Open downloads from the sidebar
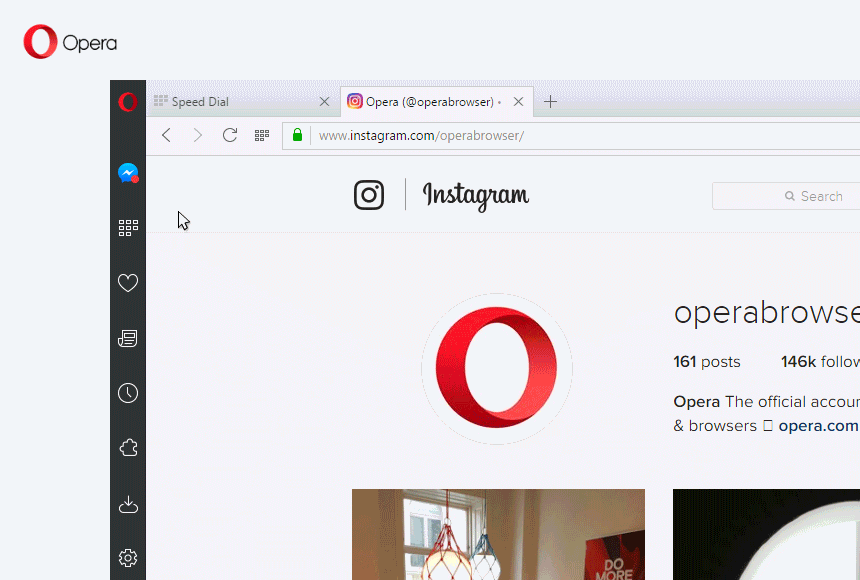The height and width of the screenshot is (580, 860). 128,503
